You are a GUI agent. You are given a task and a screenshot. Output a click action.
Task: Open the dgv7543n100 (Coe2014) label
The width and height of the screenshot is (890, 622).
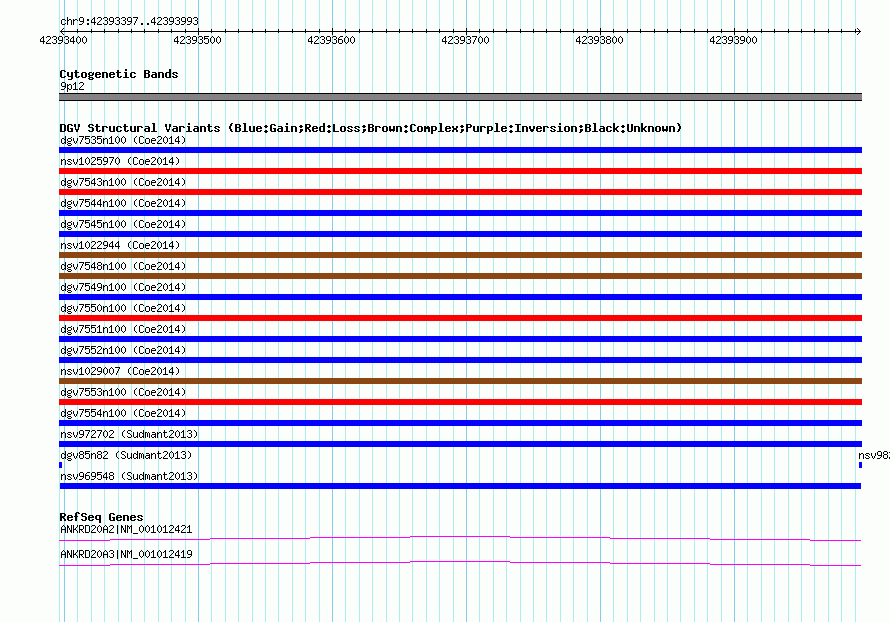pyautogui.click(x=122, y=182)
